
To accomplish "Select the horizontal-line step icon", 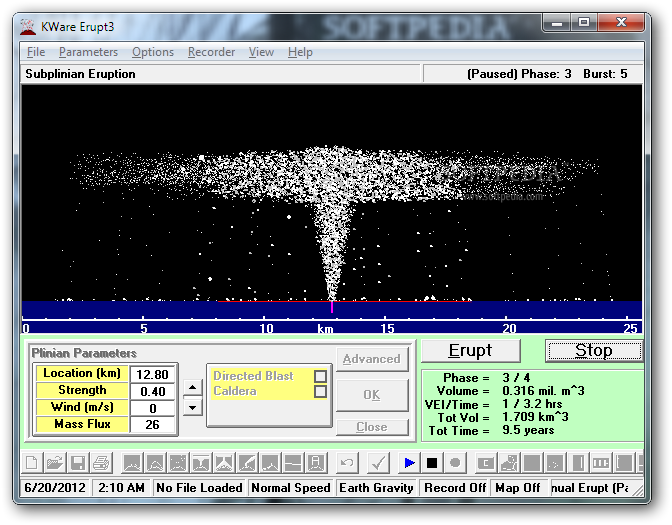I will point(293,463).
